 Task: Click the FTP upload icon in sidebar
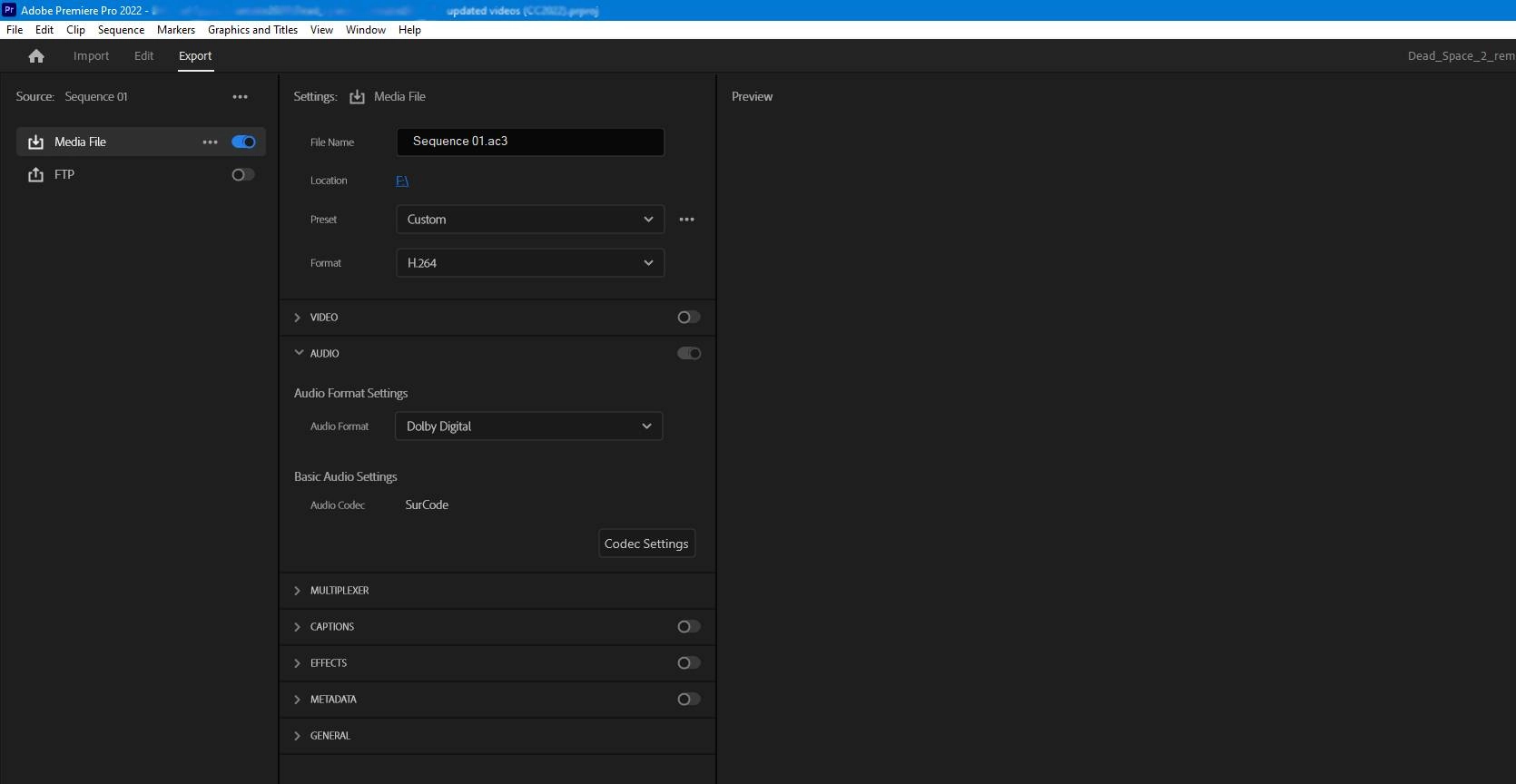pos(36,175)
